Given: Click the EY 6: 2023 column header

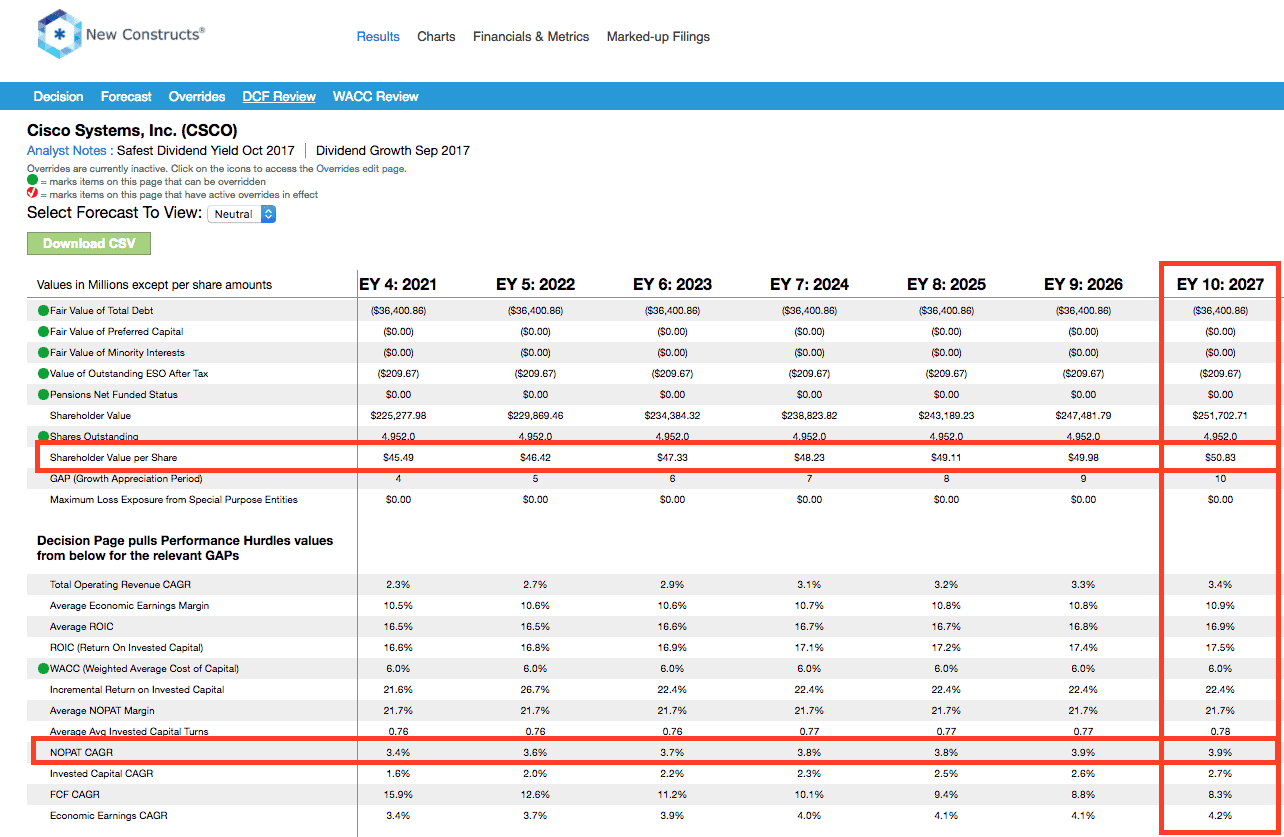Looking at the screenshot, I should coord(672,285).
